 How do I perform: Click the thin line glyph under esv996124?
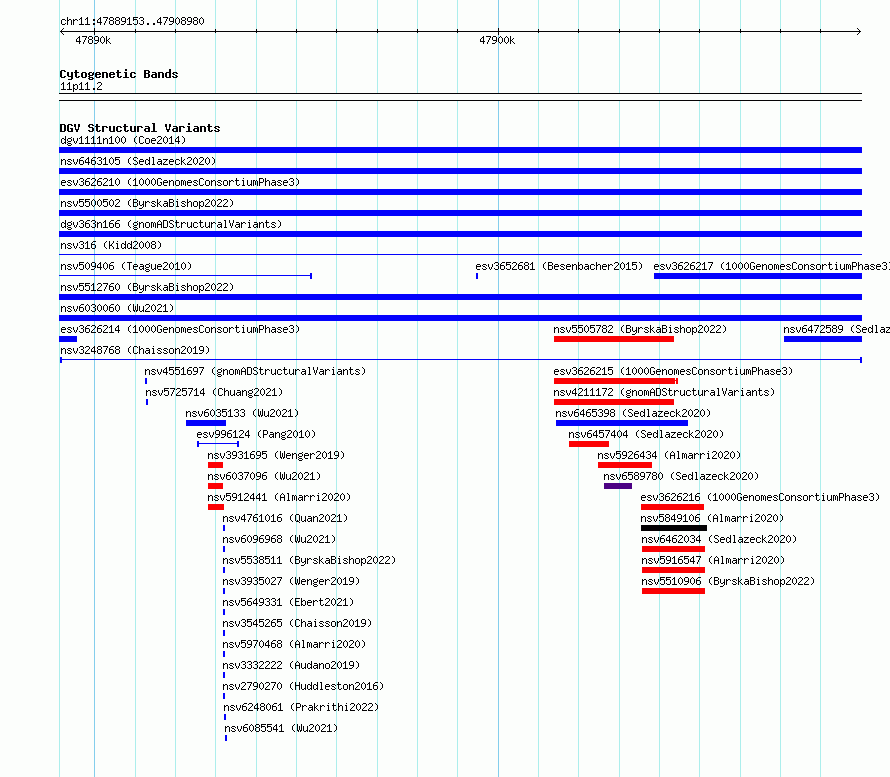(218, 444)
